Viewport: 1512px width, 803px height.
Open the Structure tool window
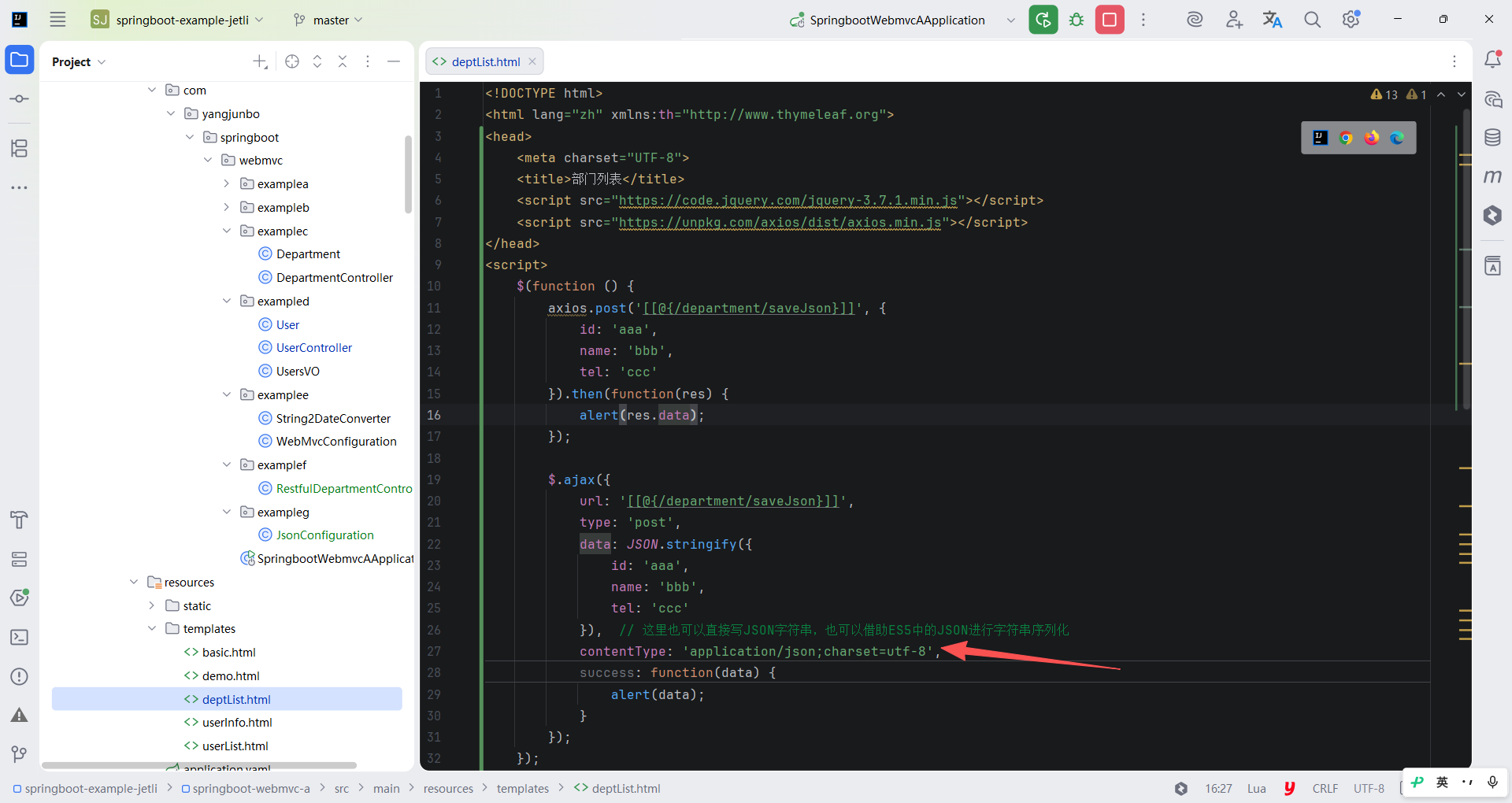pos(20,148)
